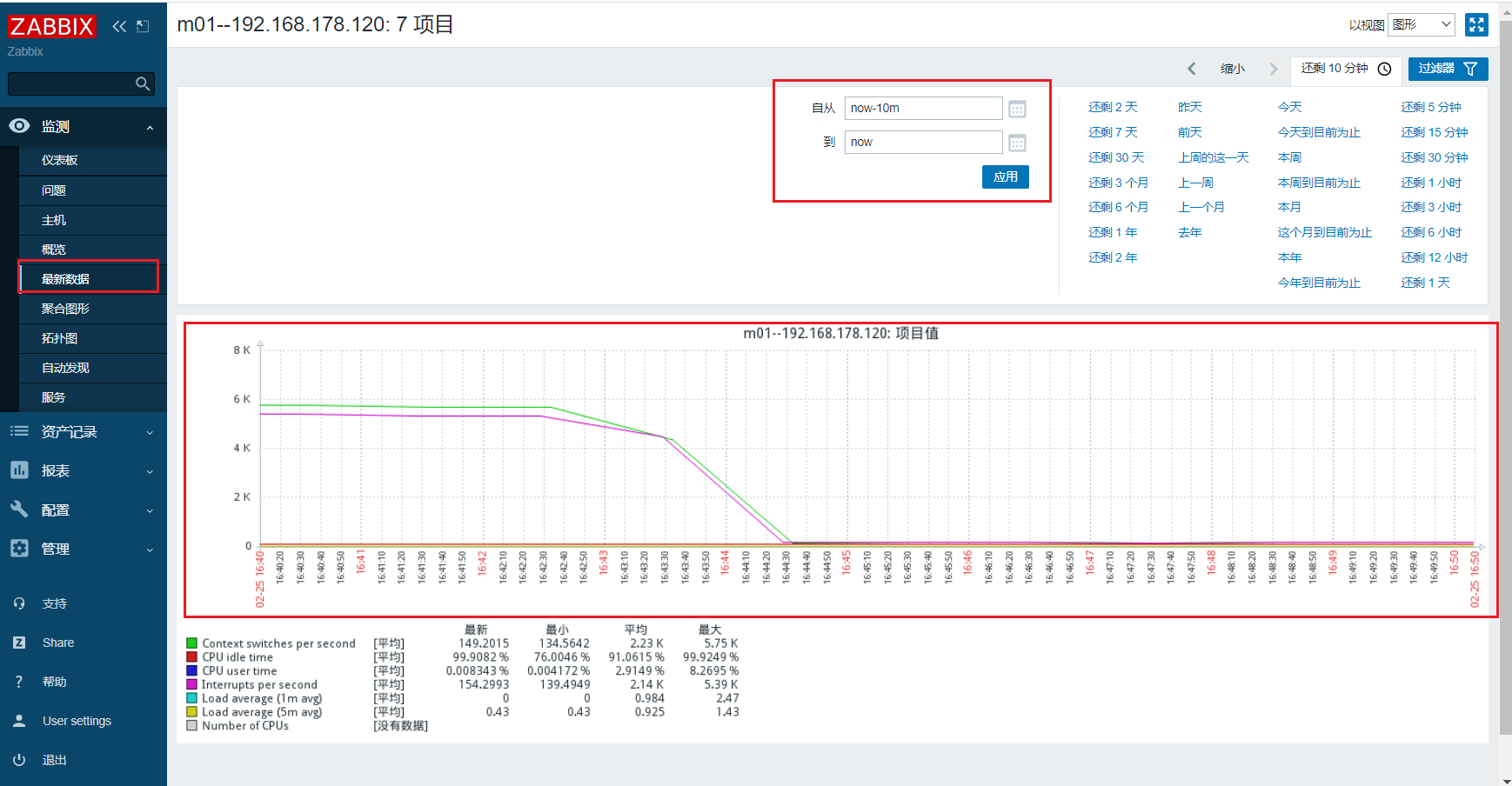
Task: Open the calendar picker next to 自从
Action: coord(1017,108)
